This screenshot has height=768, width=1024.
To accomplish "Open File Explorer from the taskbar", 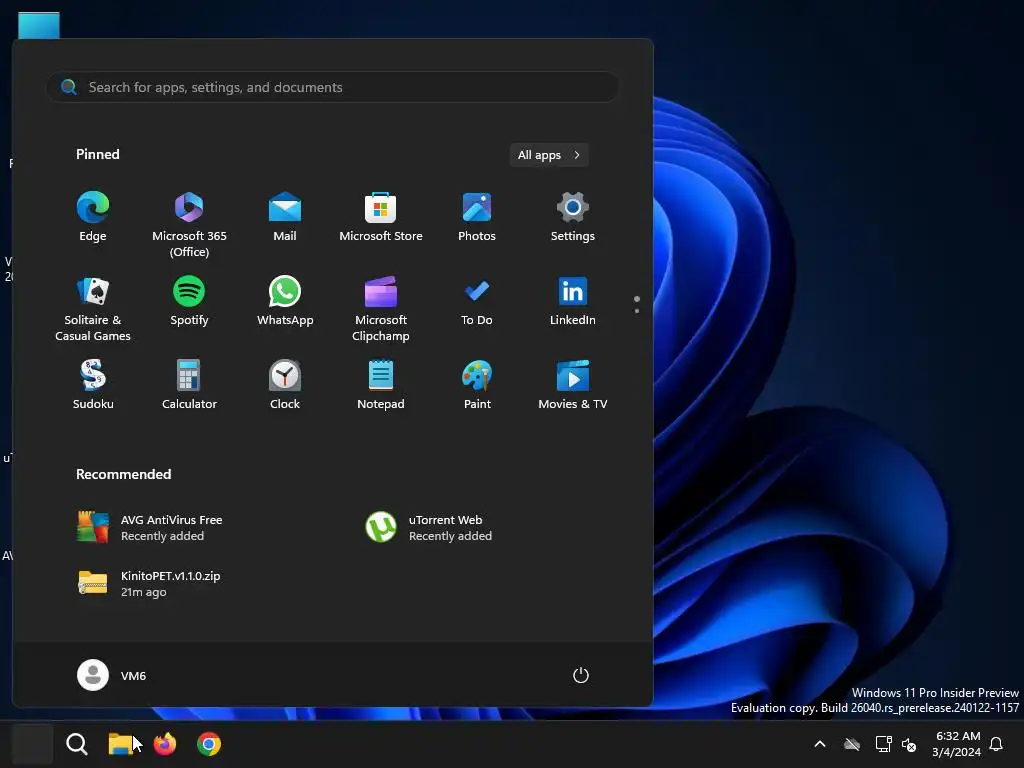I will click(120, 744).
